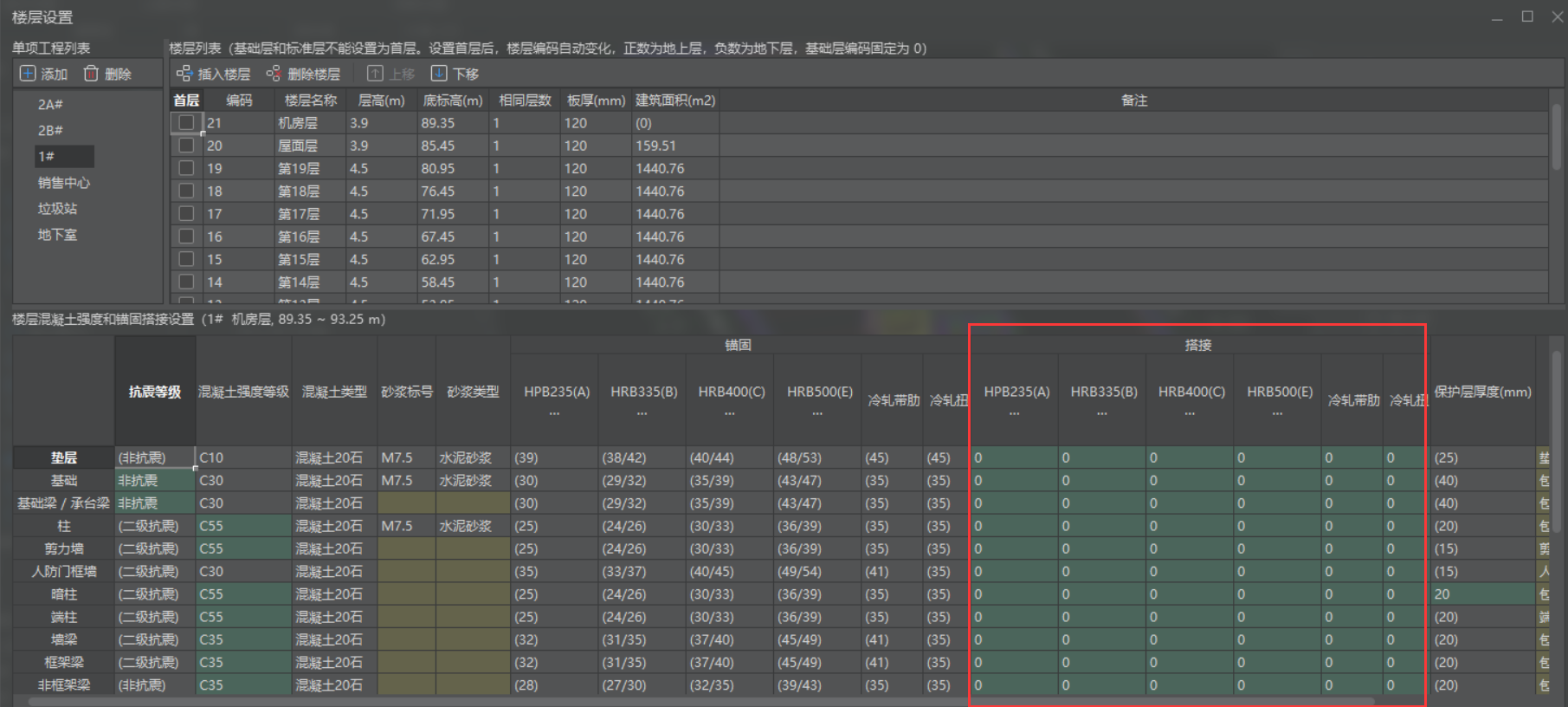
Task: Click M7.5 mortar cell in 柱 row
Action: pos(406,526)
